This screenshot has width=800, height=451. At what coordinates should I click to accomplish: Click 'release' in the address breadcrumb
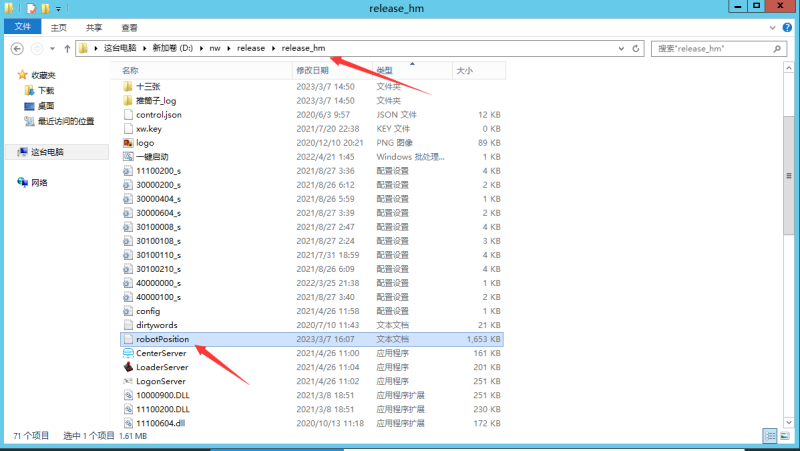[251, 48]
